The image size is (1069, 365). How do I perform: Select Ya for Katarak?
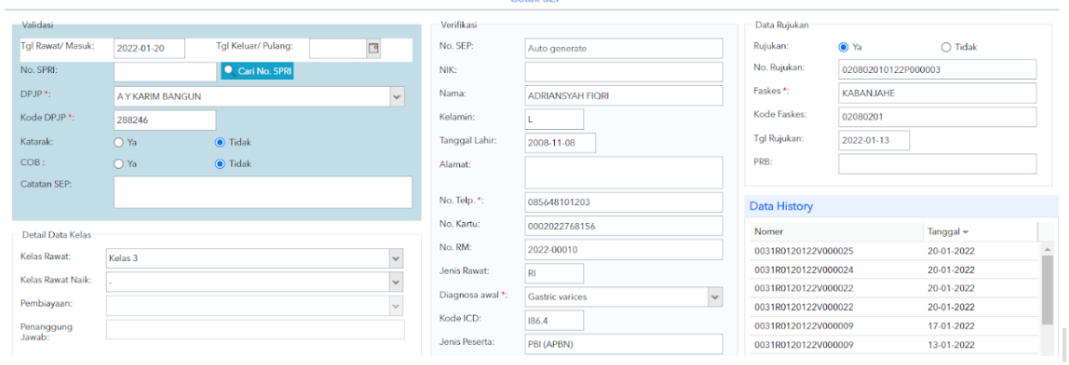tap(119, 143)
